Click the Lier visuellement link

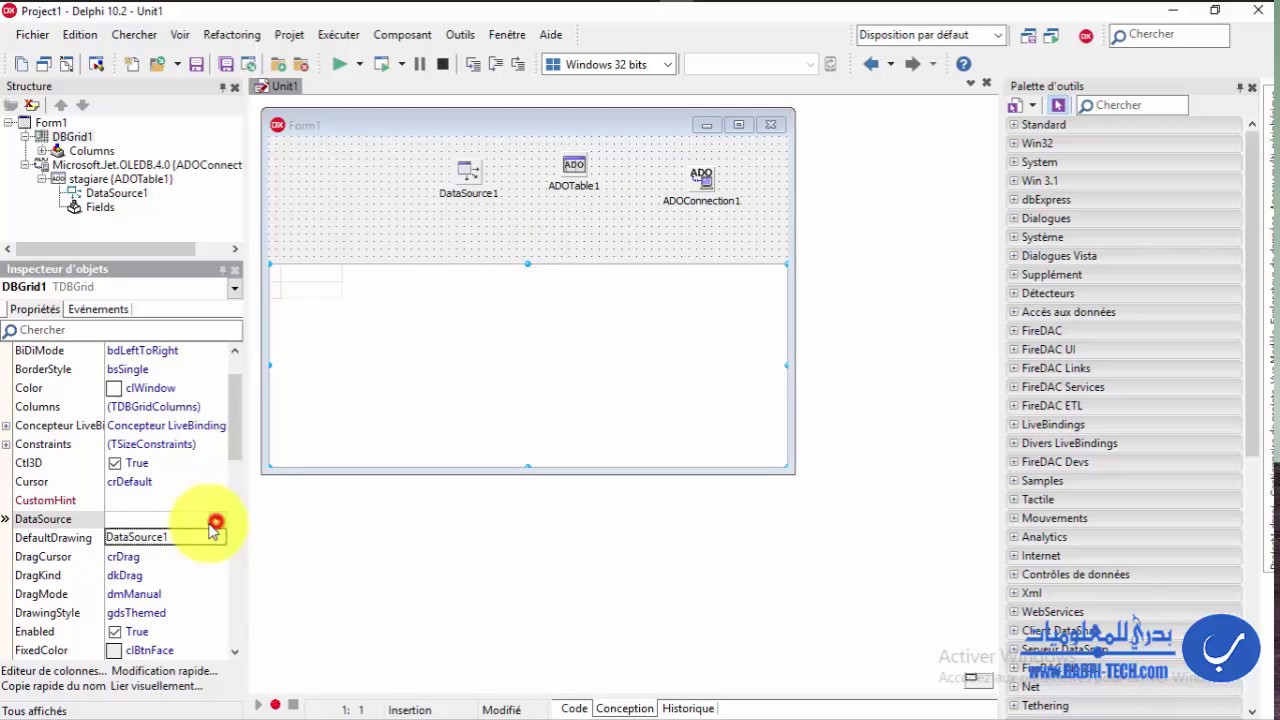[156, 686]
